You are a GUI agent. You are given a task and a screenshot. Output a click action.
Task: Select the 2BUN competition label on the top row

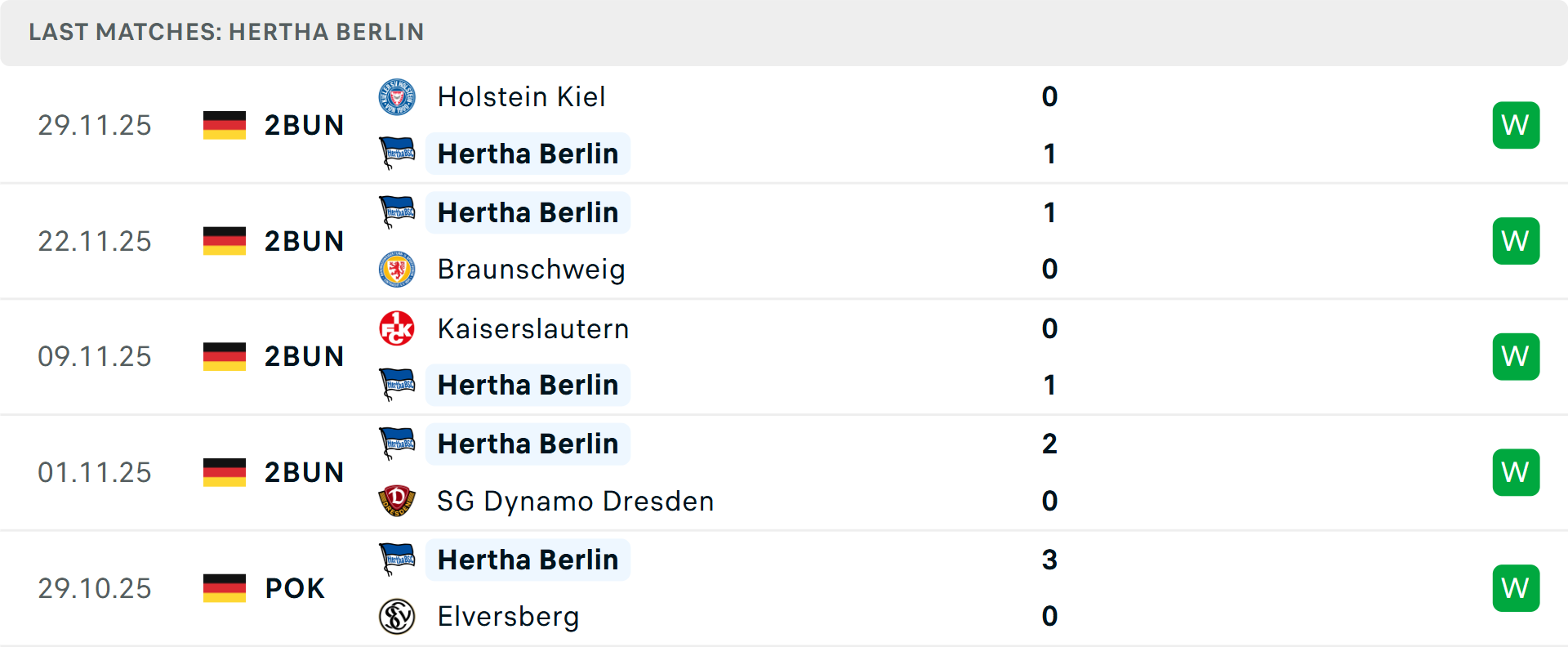(x=304, y=125)
